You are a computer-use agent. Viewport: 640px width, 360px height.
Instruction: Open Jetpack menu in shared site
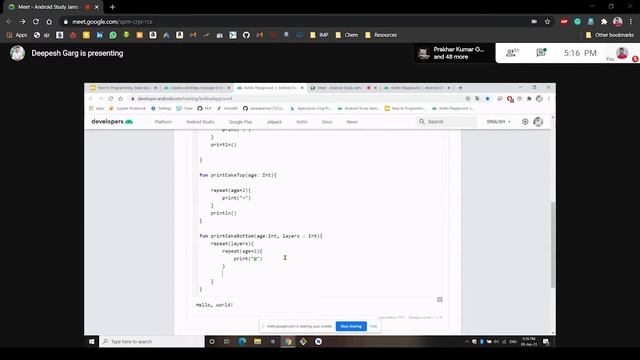click(274, 122)
